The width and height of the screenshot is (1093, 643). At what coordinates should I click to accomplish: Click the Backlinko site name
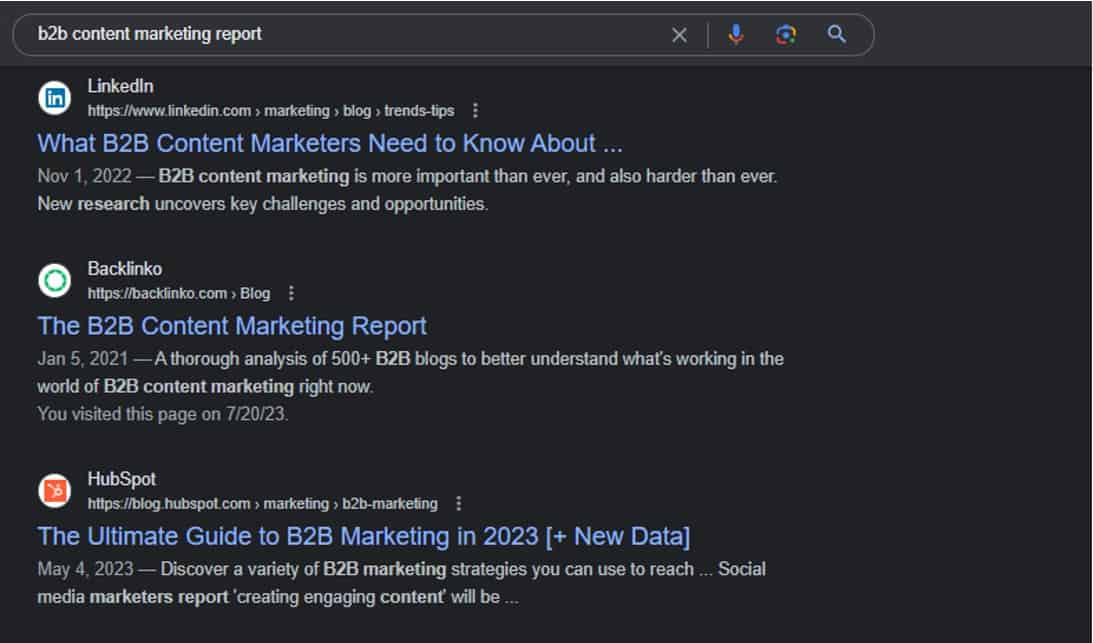point(125,268)
